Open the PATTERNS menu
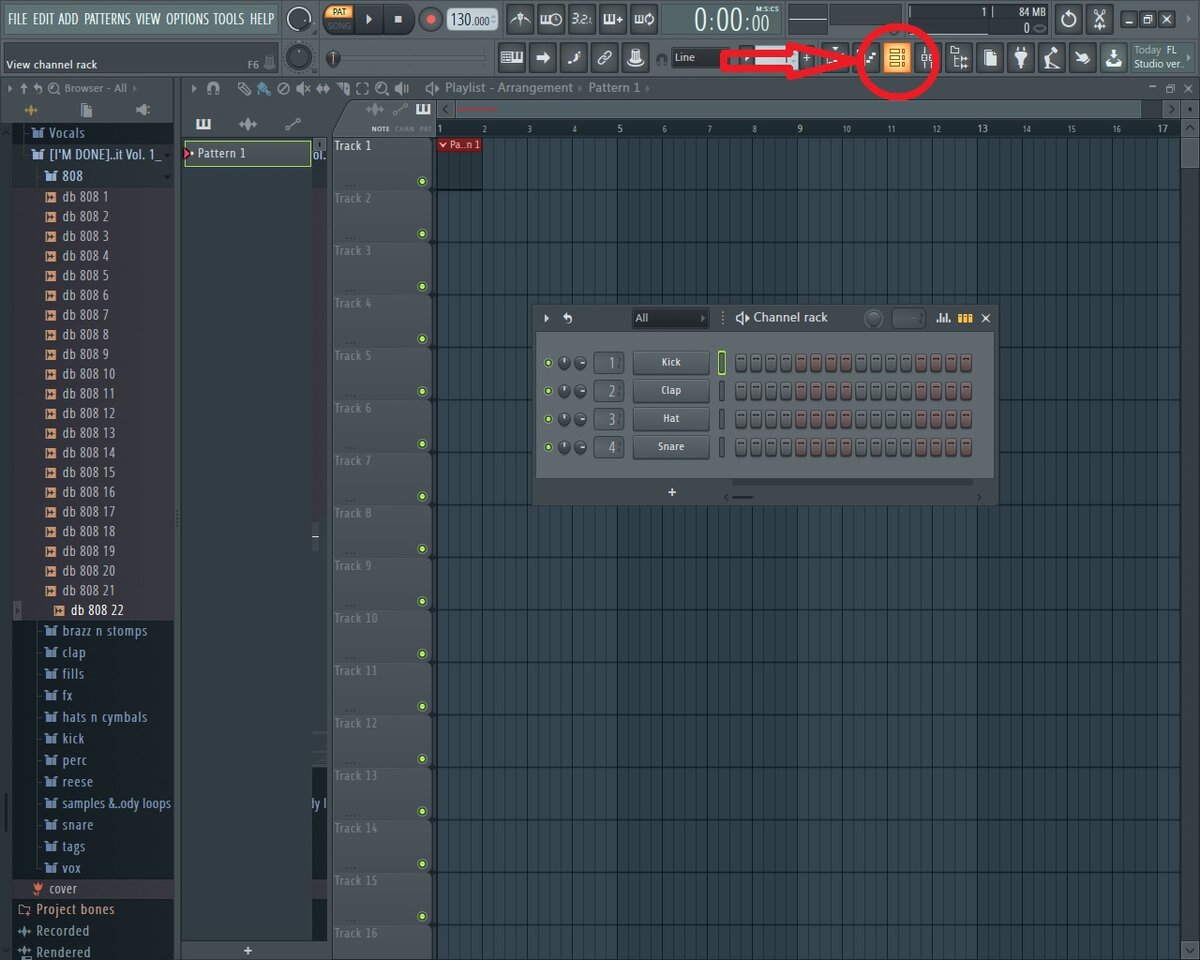Screen dimensions: 1200x960 [x=106, y=19]
